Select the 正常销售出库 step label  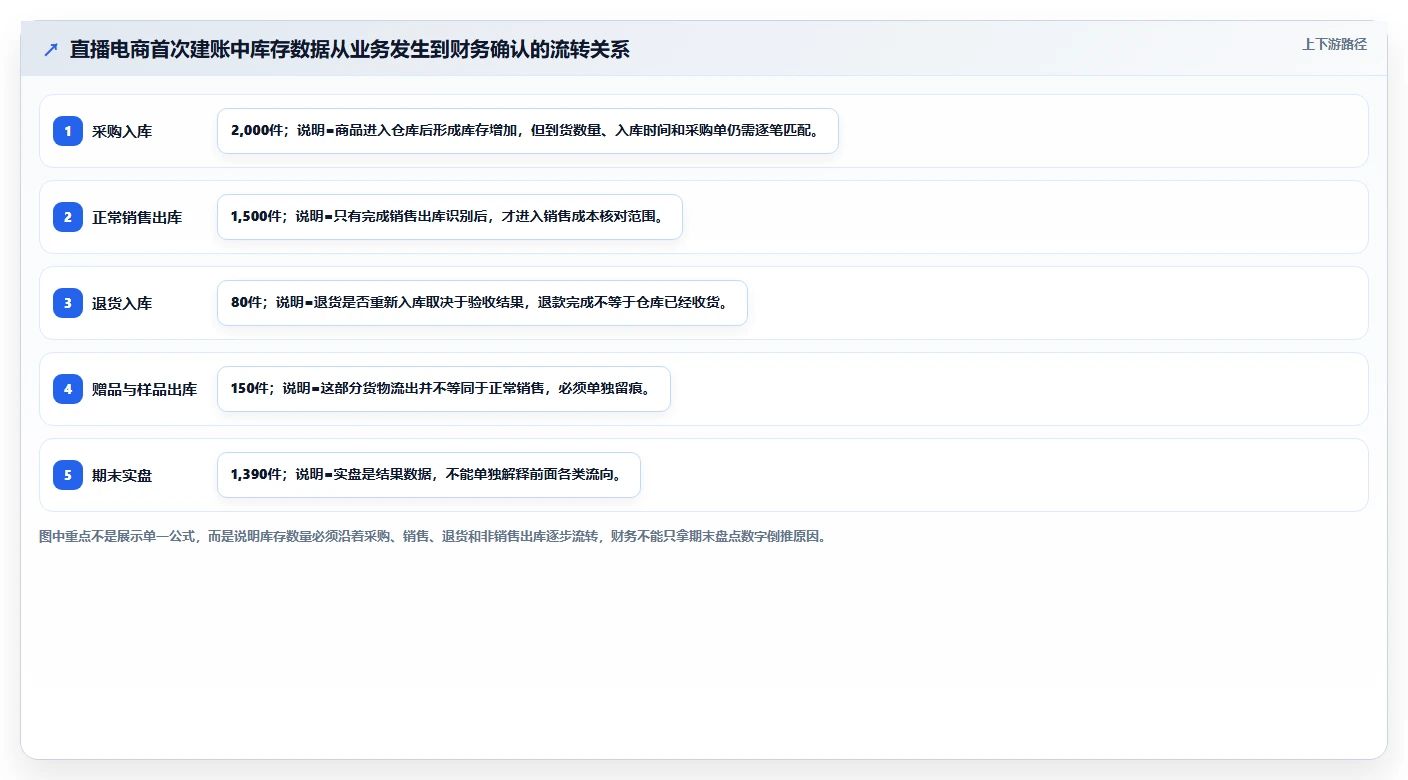(x=137, y=217)
